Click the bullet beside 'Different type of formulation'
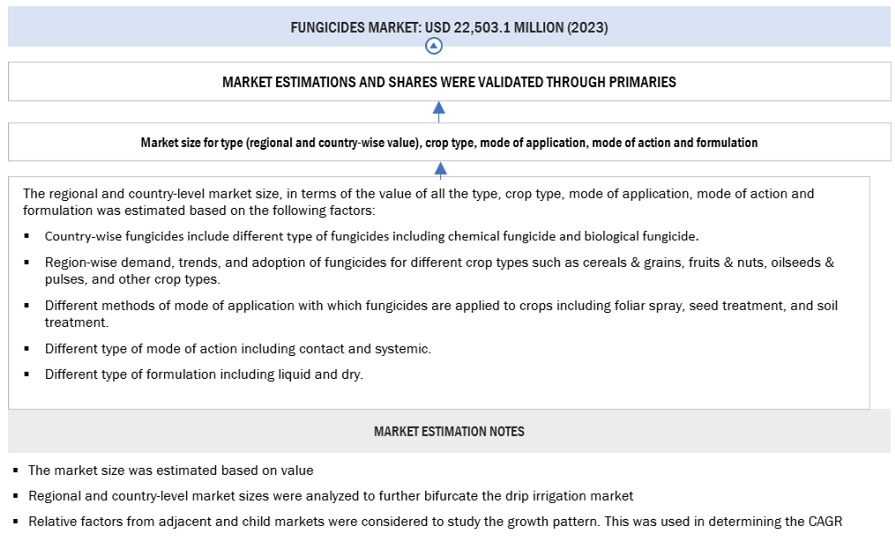 point(26,375)
